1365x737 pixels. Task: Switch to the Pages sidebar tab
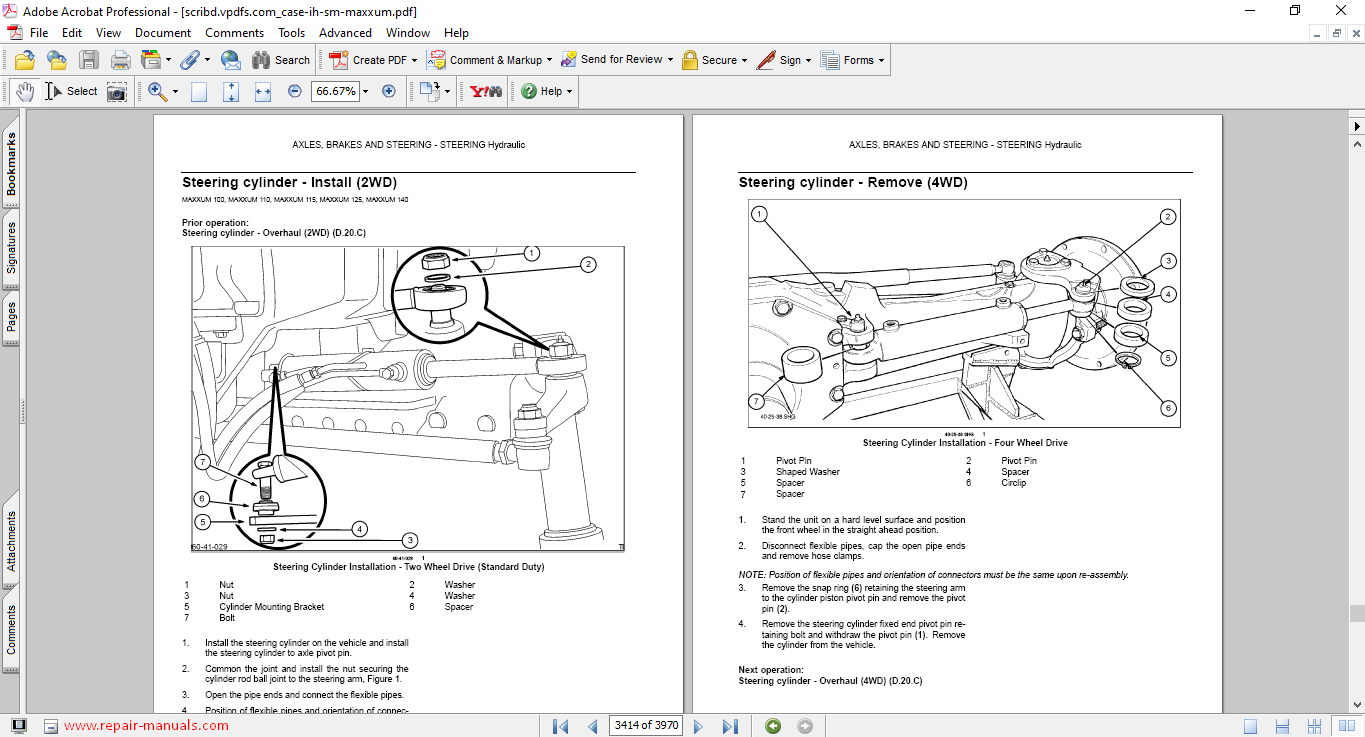point(11,316)
